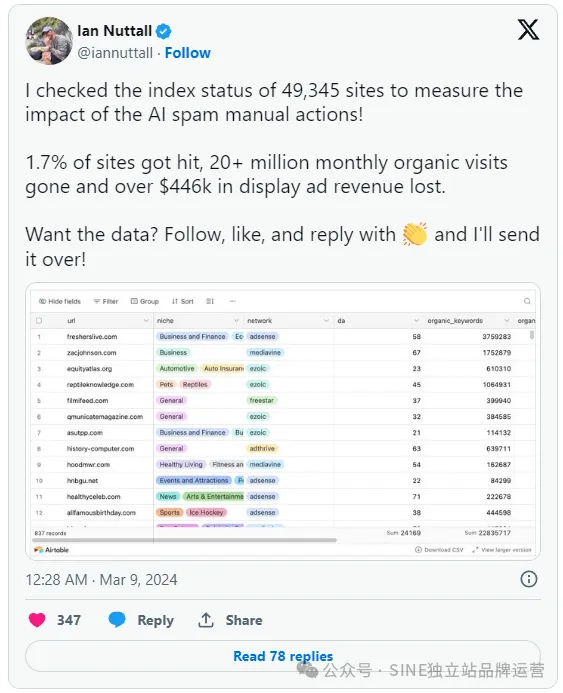This screenshot has height=693, width=563.
Task: Click the row height icon in toolbar
Action: click(x=209, y=301)
